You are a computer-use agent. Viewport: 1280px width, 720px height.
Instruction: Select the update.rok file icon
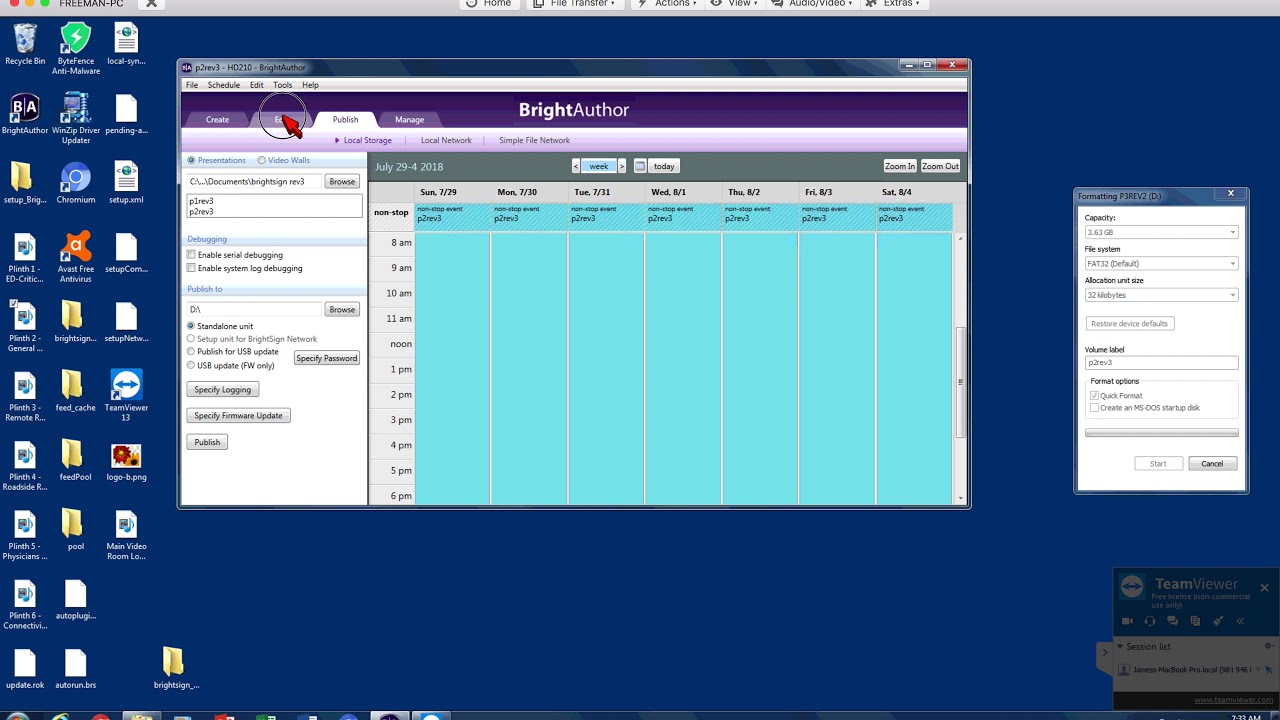(x=25, y=669)
